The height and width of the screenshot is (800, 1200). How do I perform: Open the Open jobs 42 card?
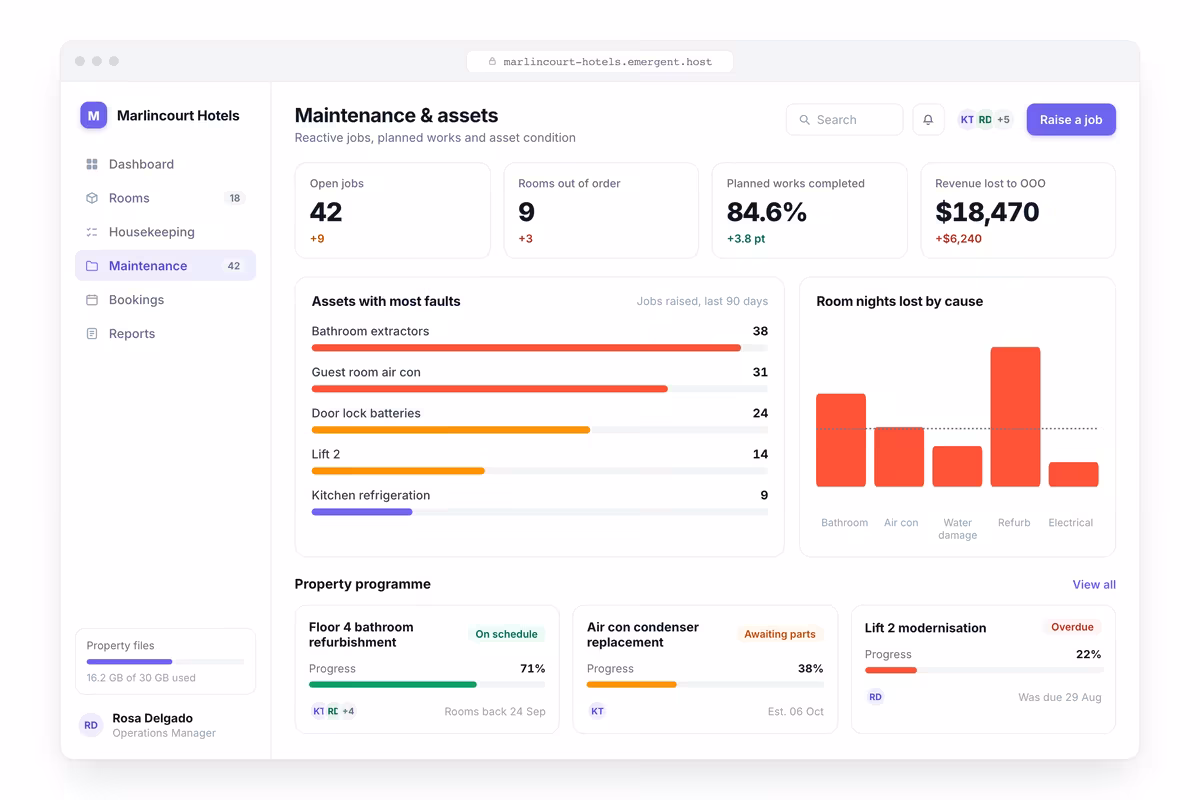(393, 211)
